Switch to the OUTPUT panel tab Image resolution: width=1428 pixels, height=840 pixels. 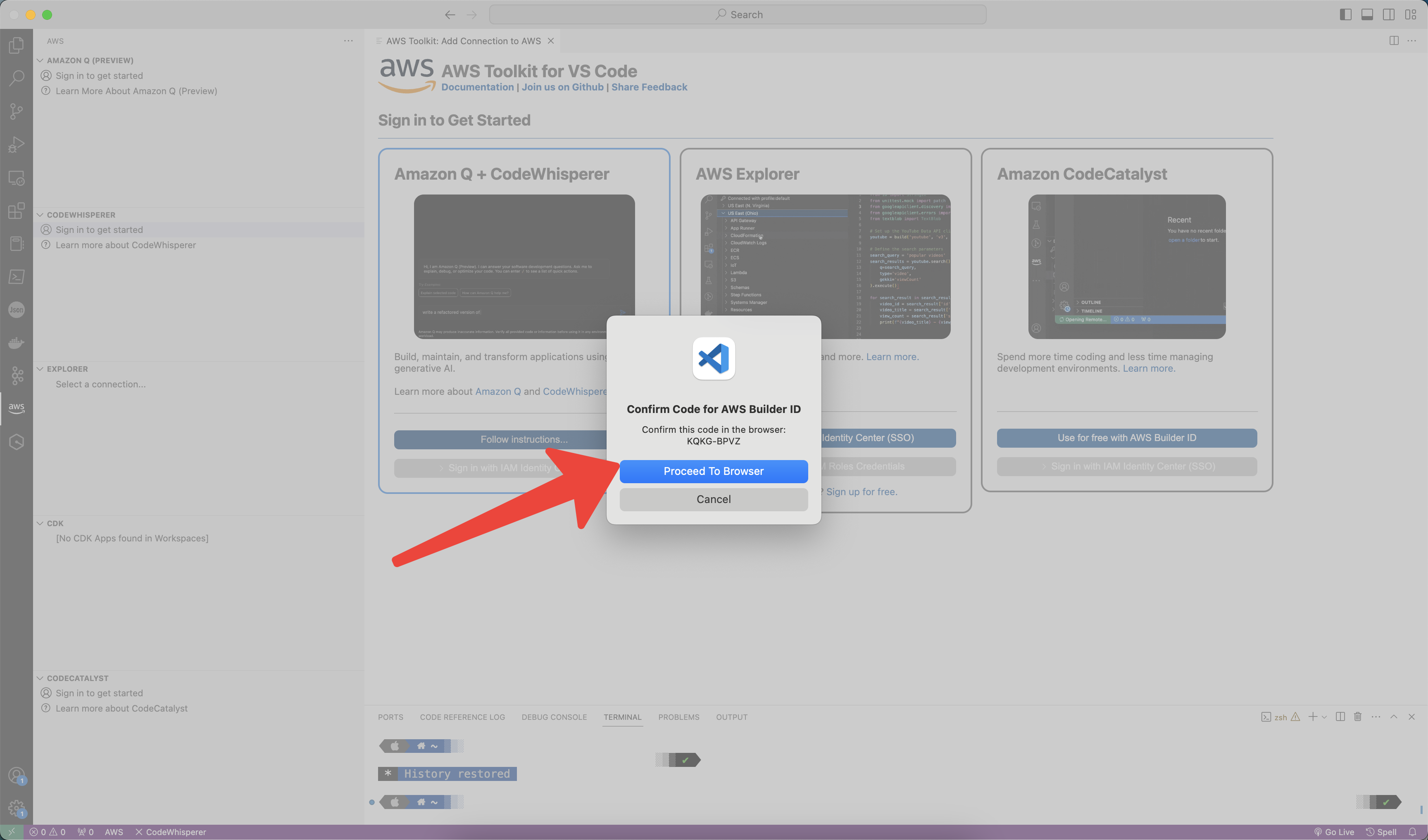(x=732, y=717)
